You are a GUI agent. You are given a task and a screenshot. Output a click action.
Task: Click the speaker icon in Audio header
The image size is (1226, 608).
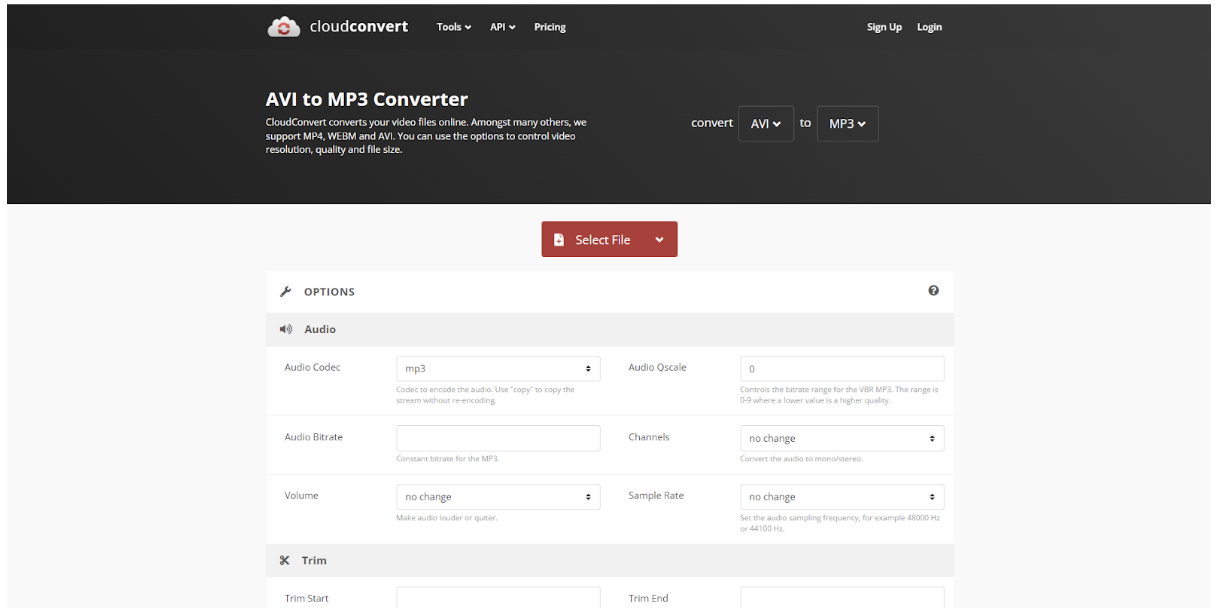click(285, 329)
